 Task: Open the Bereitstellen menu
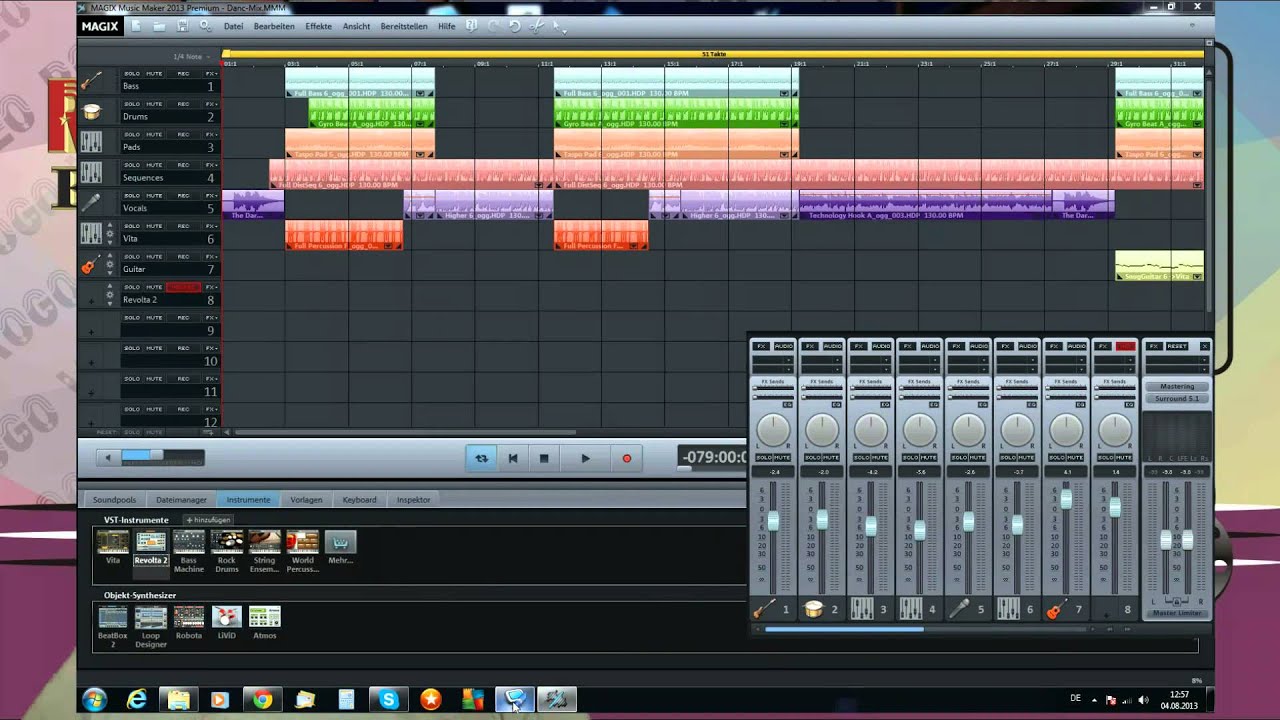coord(404,26)
